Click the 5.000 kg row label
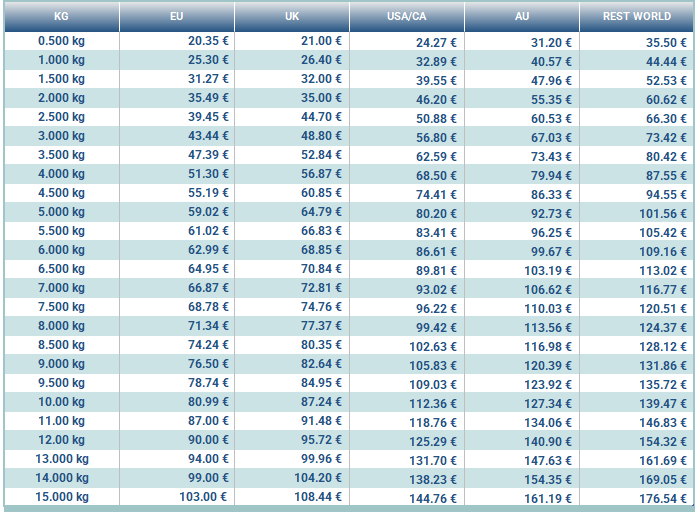Screen dimensions: 695x512 (x=62, y=212)
